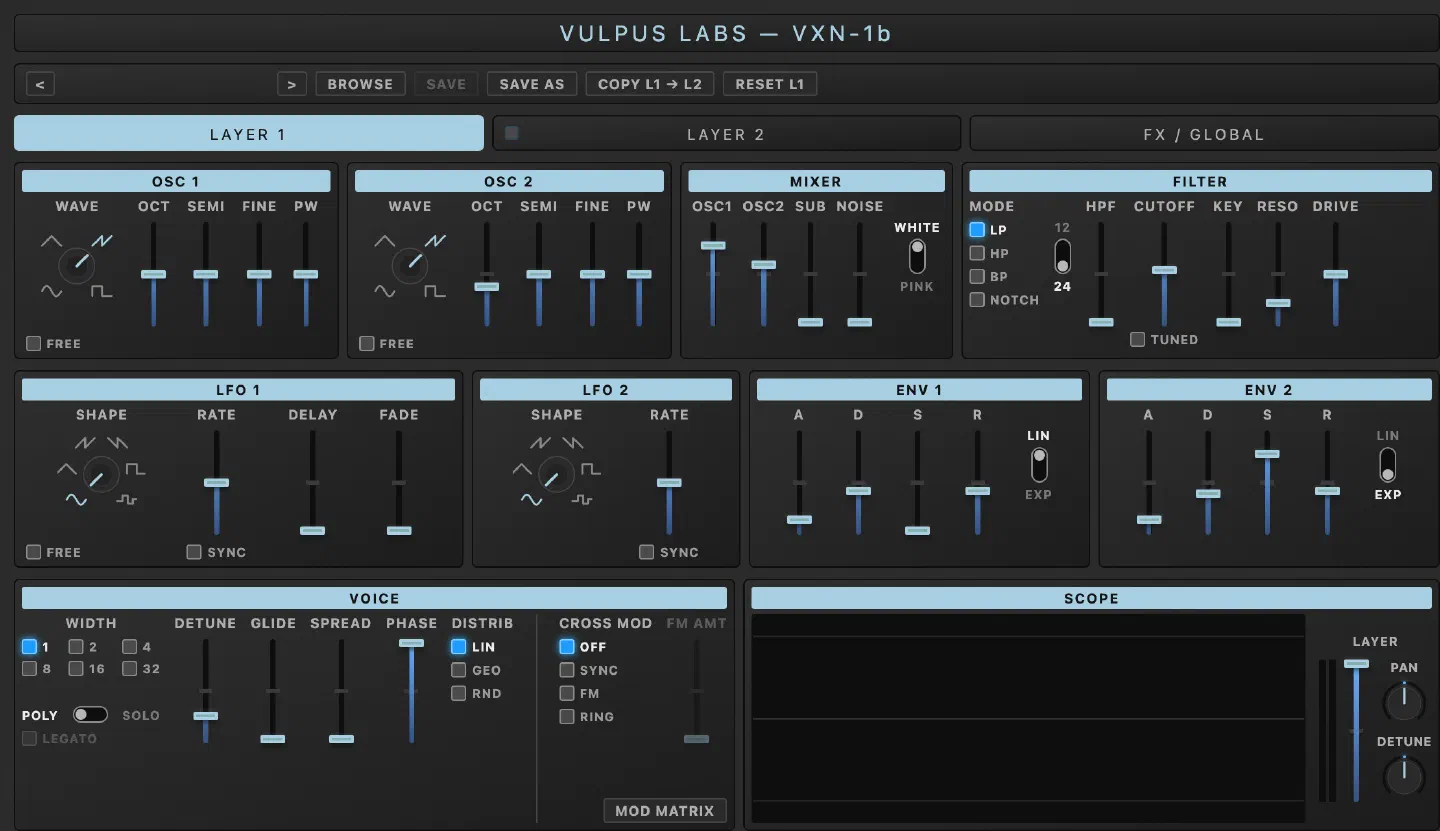Select GEO distribution option

(x=459, y=670)
